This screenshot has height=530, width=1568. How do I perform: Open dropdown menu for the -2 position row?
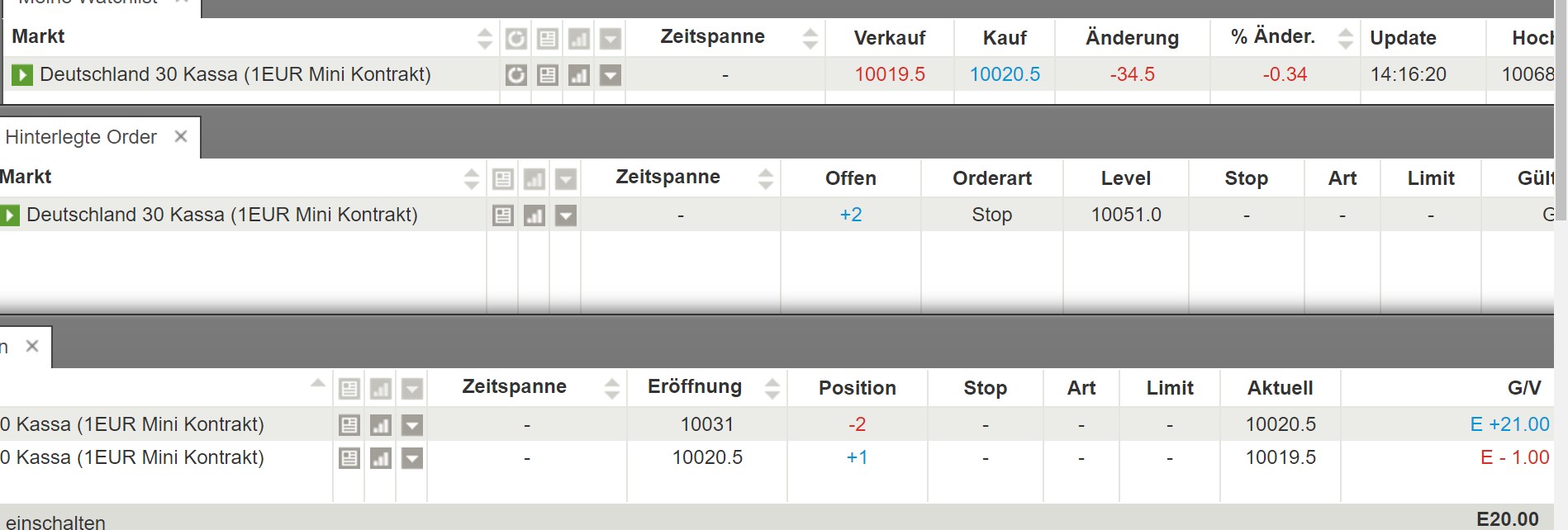[412, 425]
